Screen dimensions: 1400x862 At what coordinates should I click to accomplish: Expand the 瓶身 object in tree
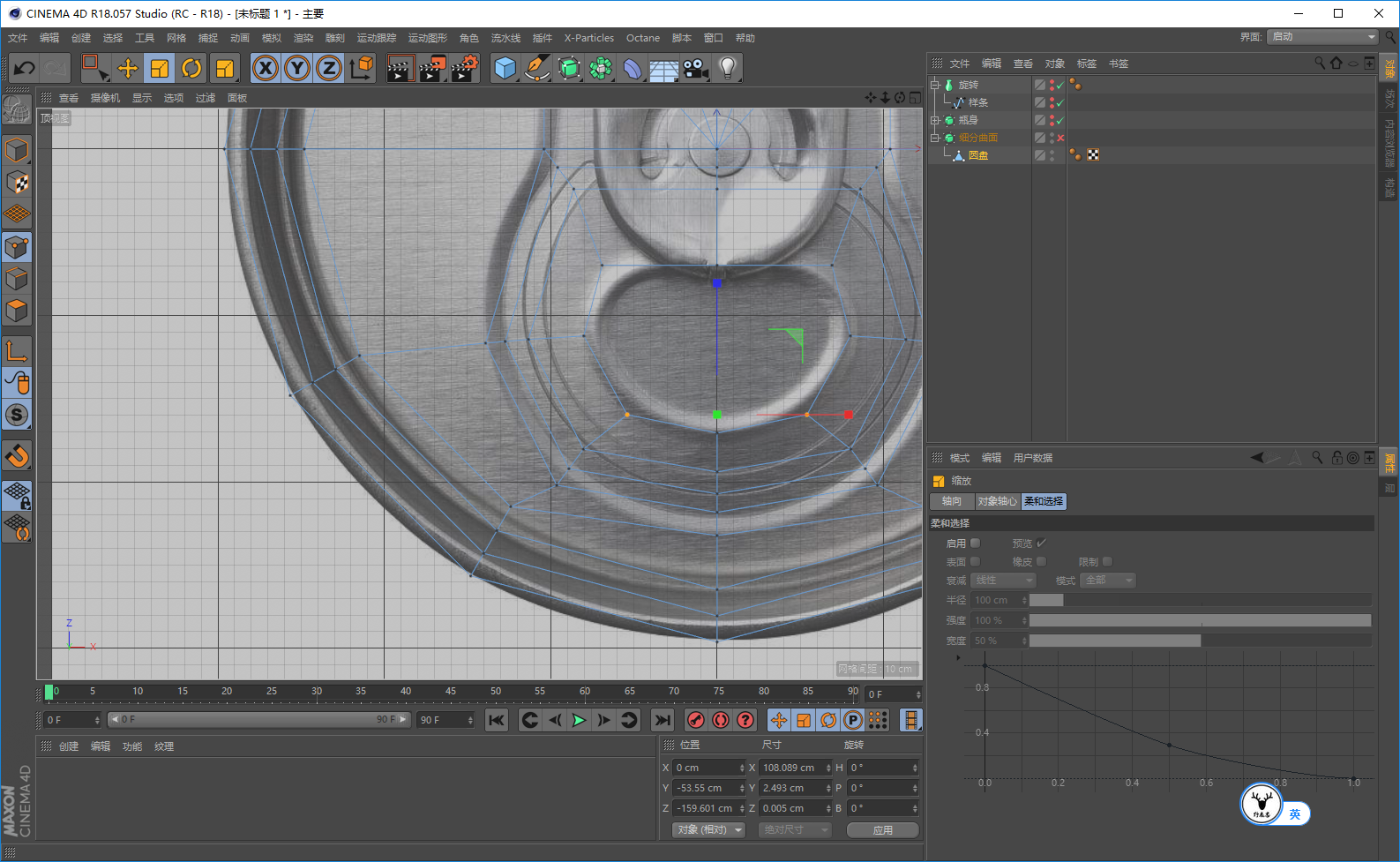935,120
